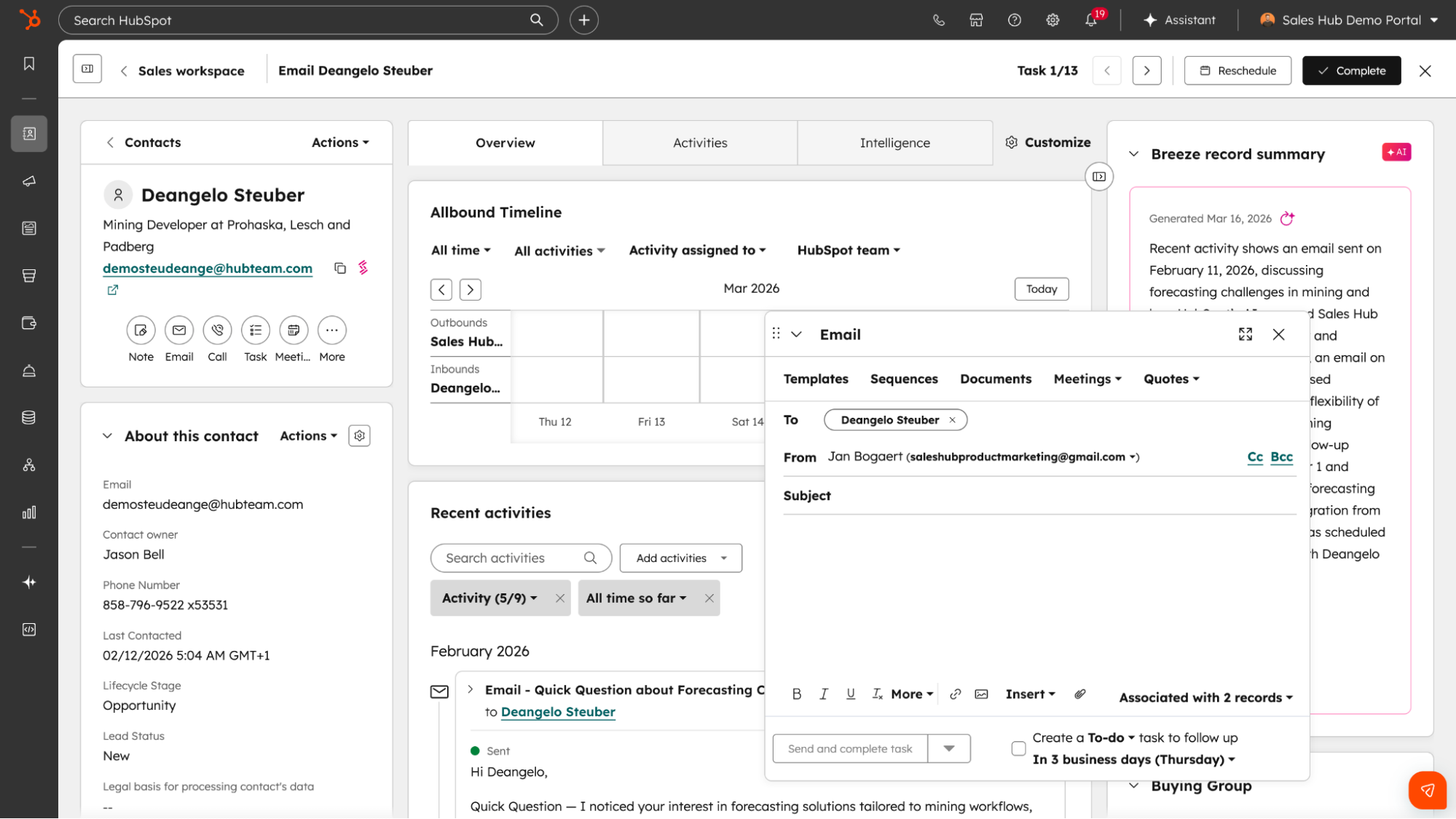Jump to Today on the timeline

coord(1042,289)
